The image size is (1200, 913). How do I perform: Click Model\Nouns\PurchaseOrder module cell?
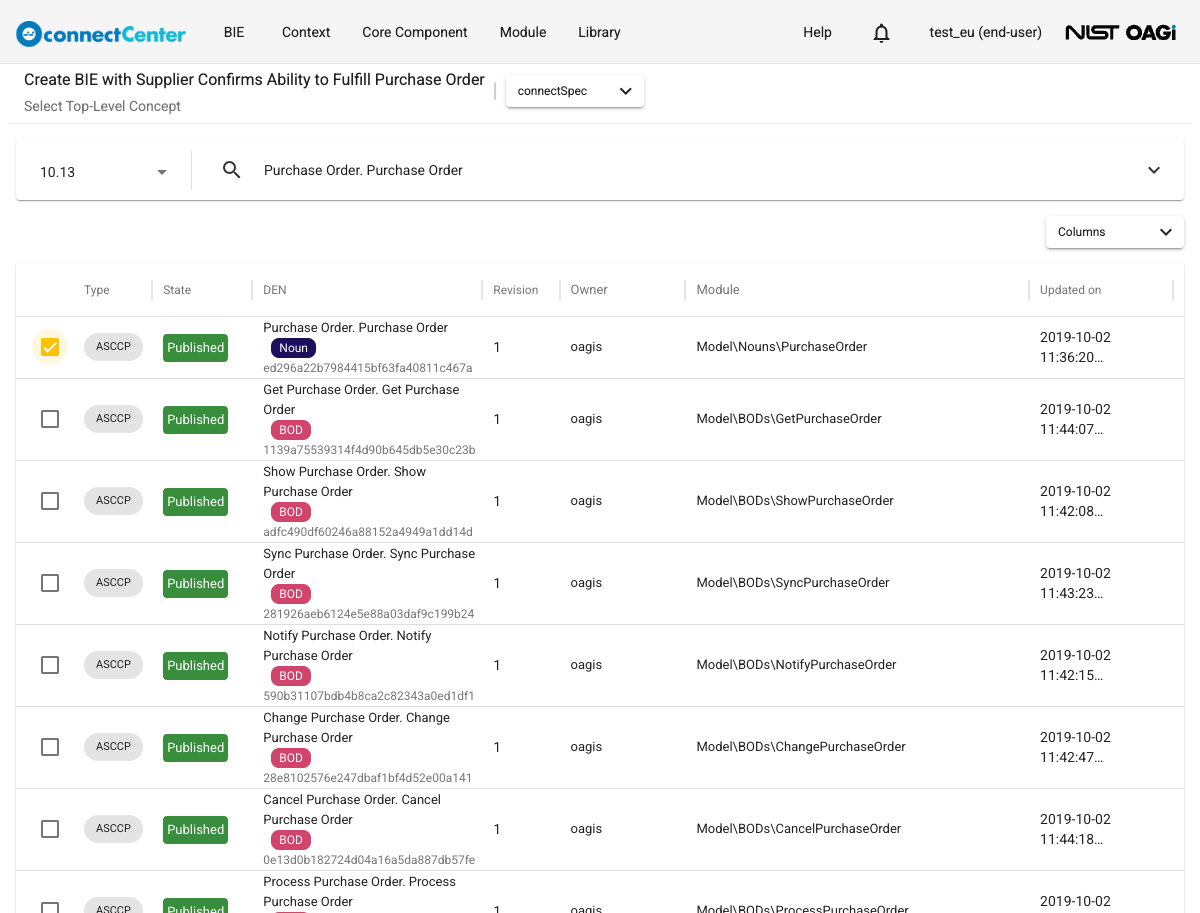pyautogui.click(x=782, y=347)
